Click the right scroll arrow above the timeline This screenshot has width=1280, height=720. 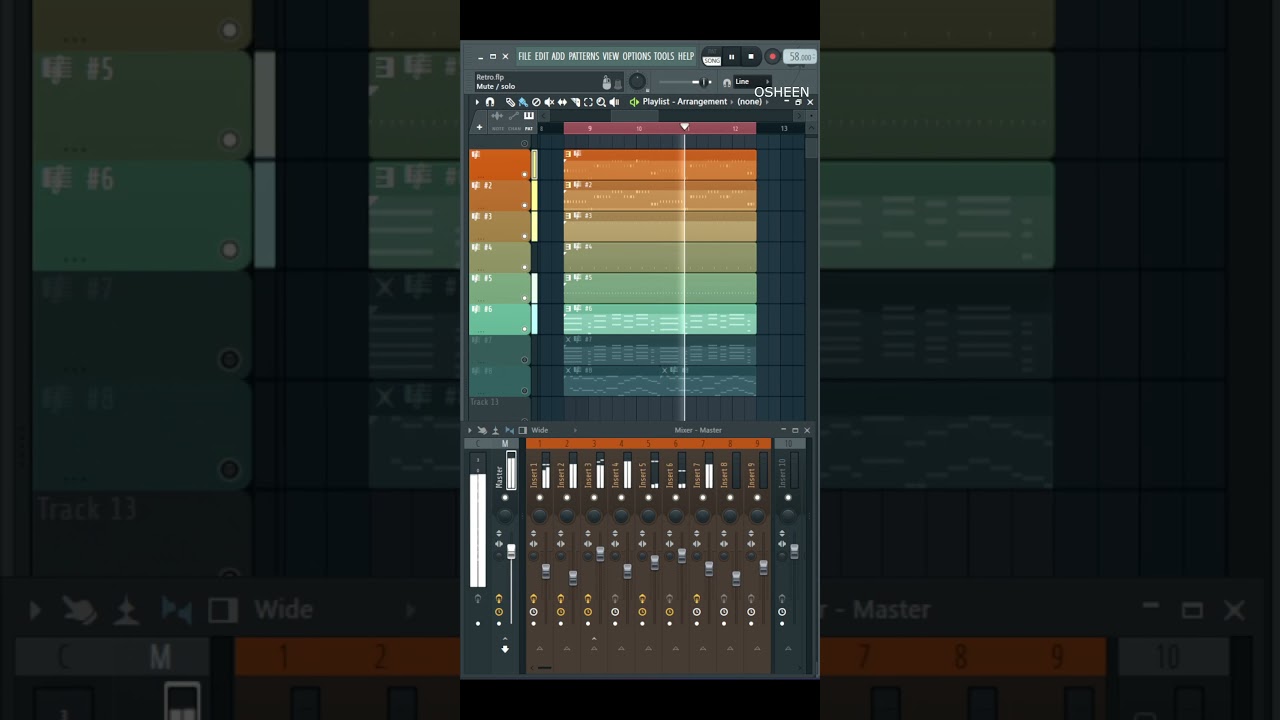799,116
